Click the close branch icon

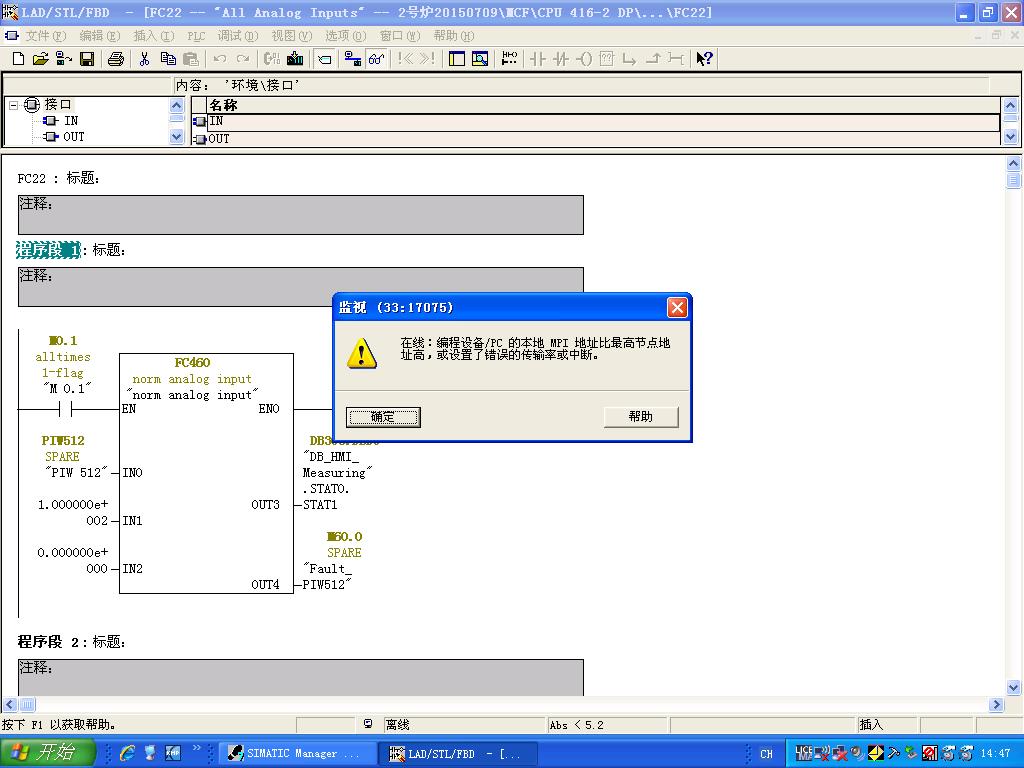pos(653,59)
